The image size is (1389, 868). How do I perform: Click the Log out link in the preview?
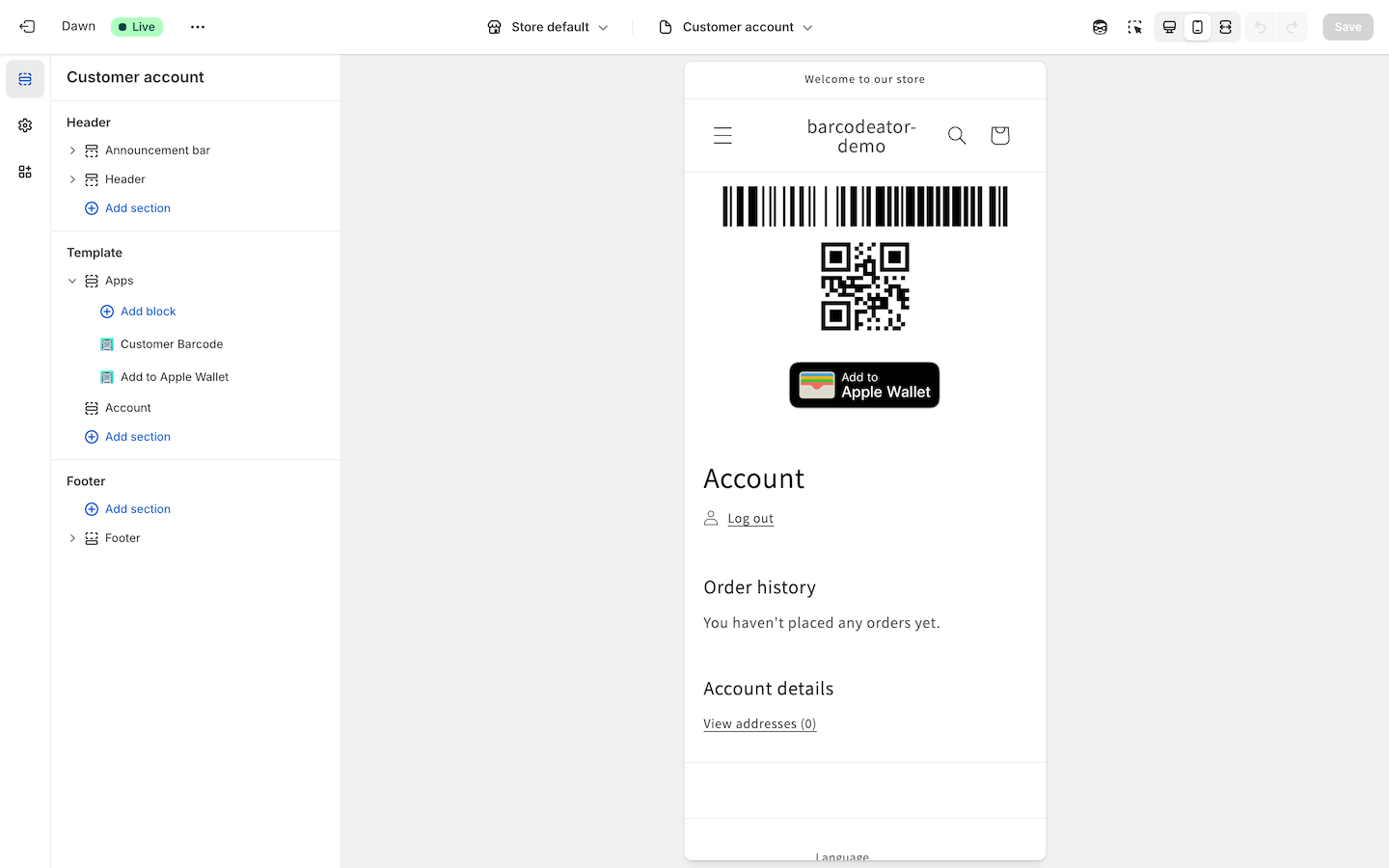click(x=750, y=518)
